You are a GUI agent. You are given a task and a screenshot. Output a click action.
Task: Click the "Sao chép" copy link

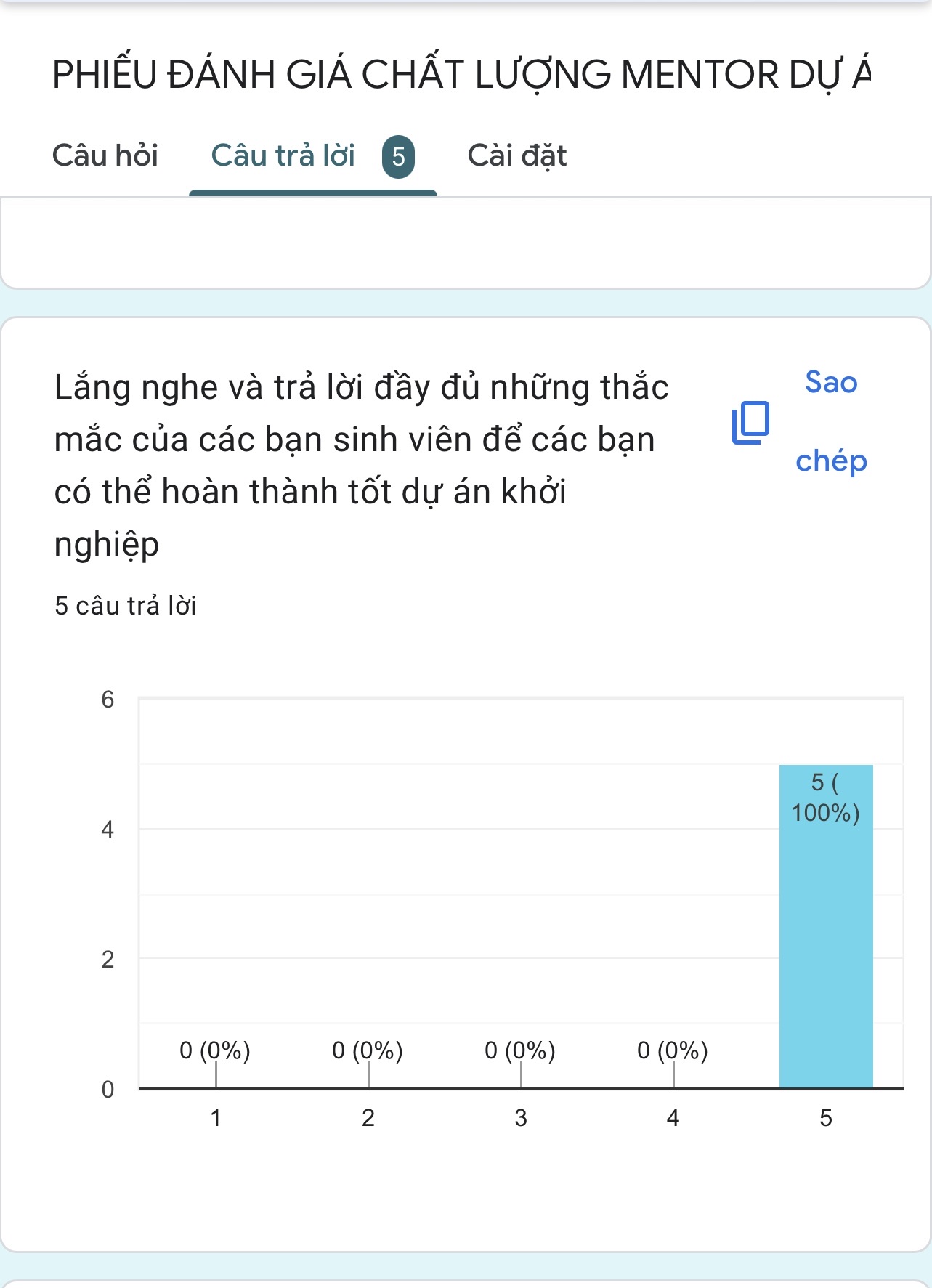point(831,421)
